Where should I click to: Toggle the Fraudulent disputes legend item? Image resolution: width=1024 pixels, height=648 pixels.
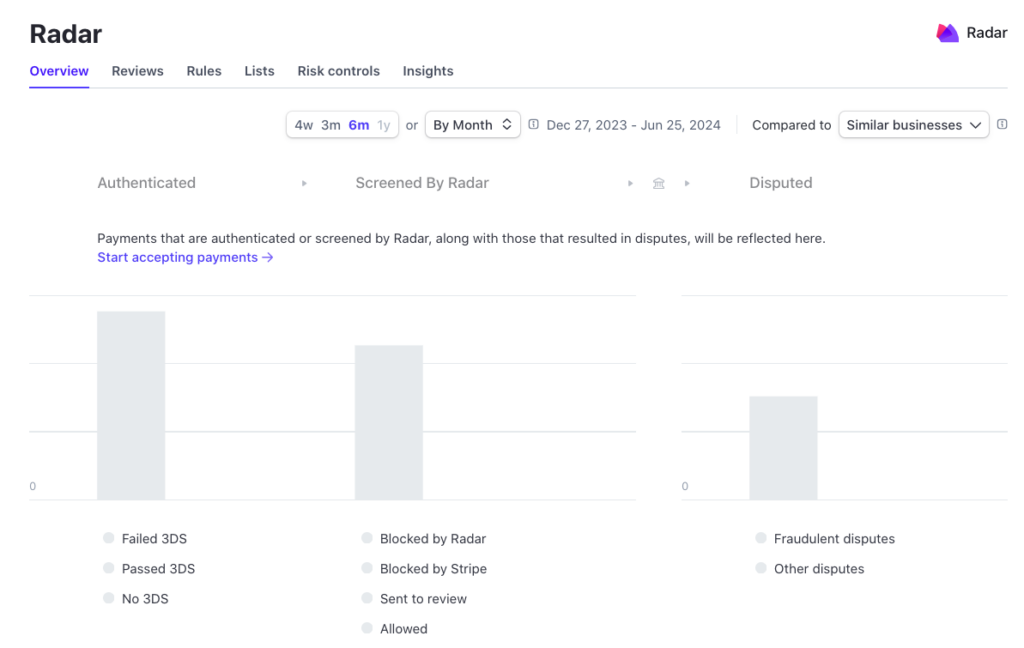tap(833, 538)
